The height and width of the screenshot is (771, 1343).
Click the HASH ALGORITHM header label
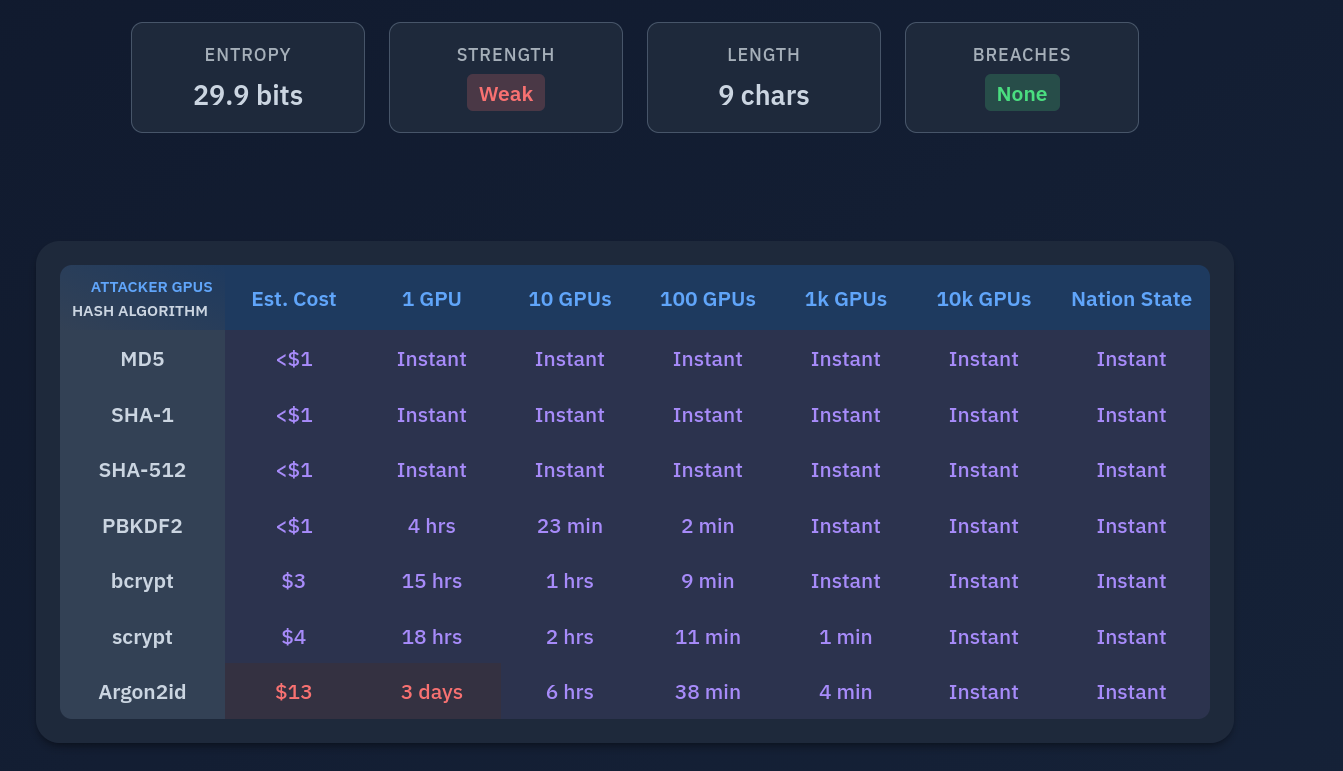140,311
